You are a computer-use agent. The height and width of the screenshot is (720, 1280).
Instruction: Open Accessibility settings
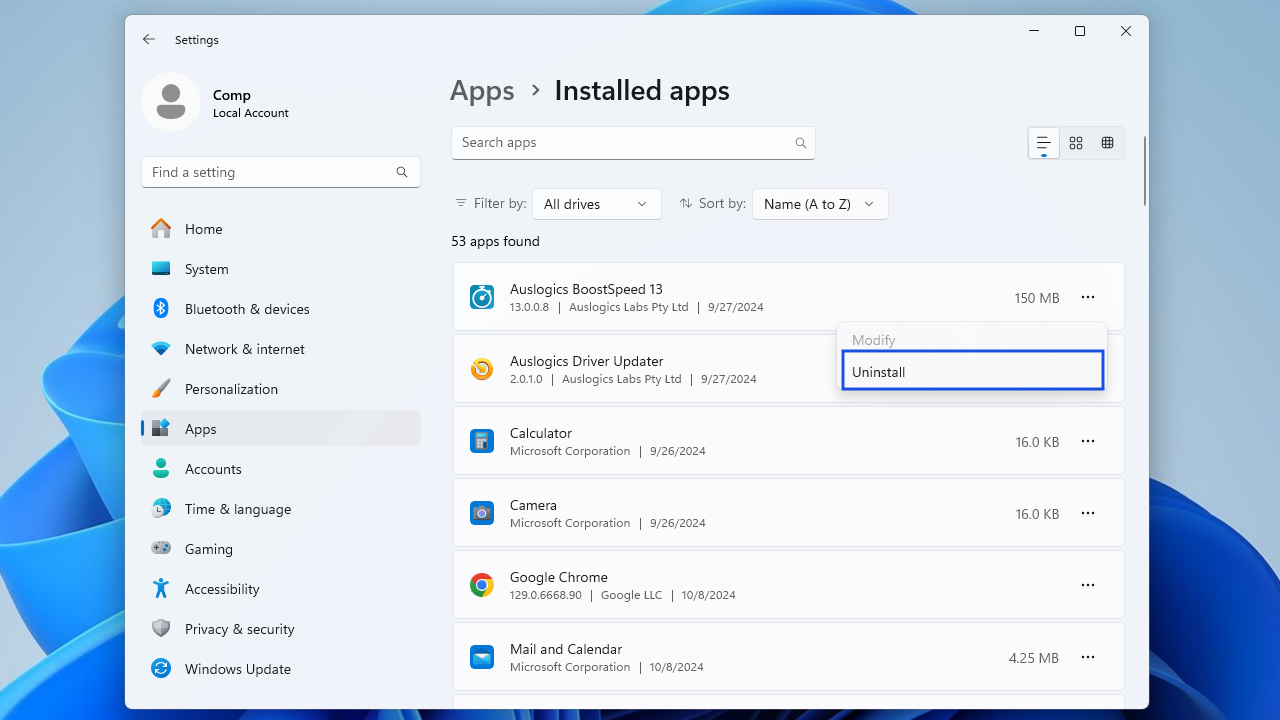[x=281, y=589]
